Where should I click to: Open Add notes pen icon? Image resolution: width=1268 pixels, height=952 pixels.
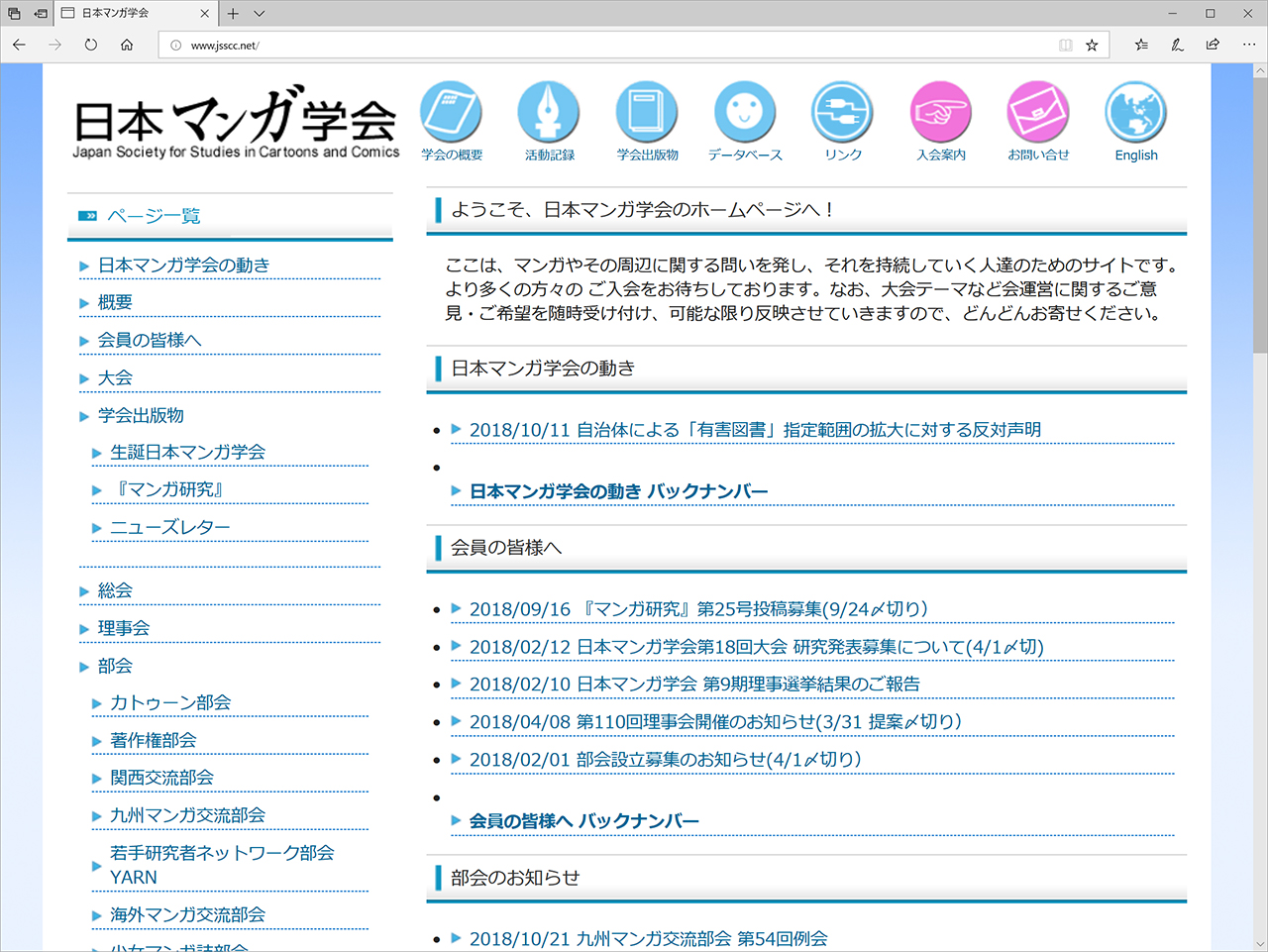(x=1177, y=45)
